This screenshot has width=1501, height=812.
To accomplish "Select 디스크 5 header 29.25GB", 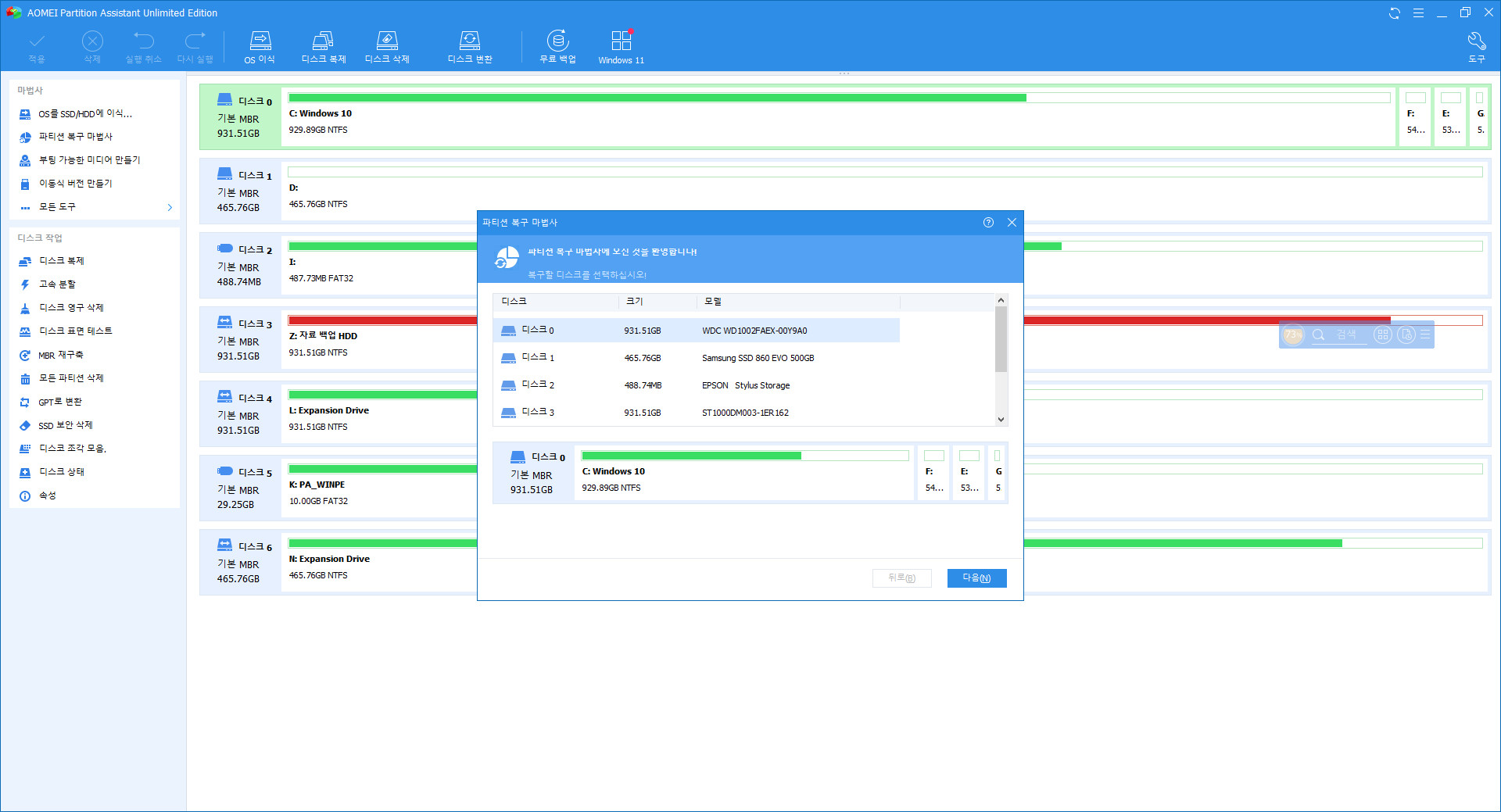I will [x=240, y=488].
